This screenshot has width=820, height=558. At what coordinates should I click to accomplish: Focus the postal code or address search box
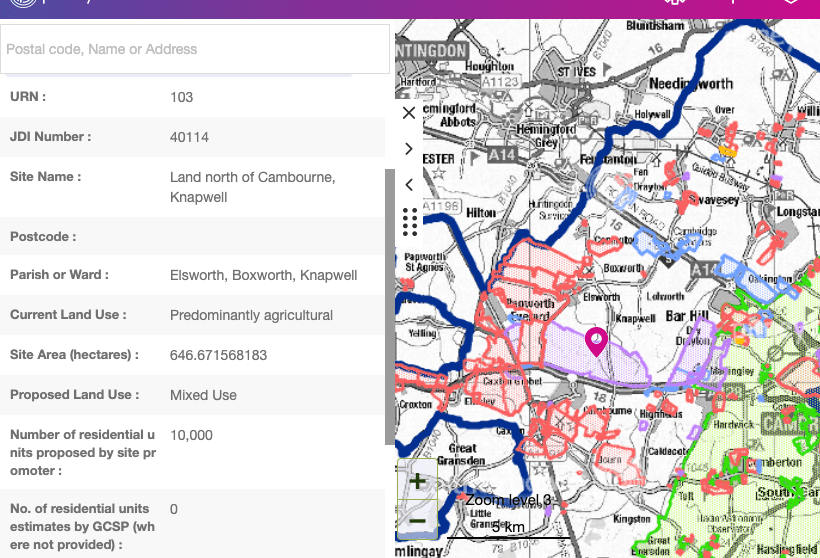(195, 49)
